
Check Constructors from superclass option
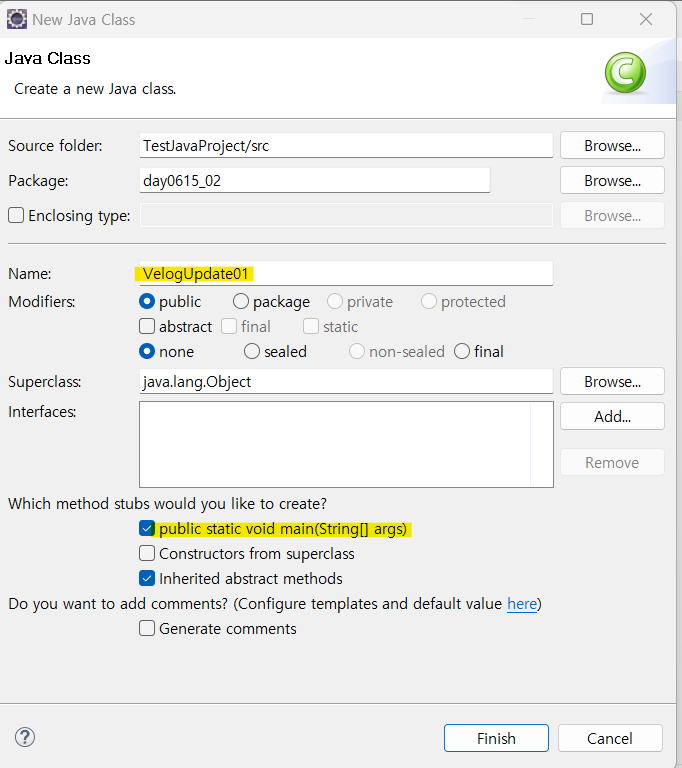147,553
